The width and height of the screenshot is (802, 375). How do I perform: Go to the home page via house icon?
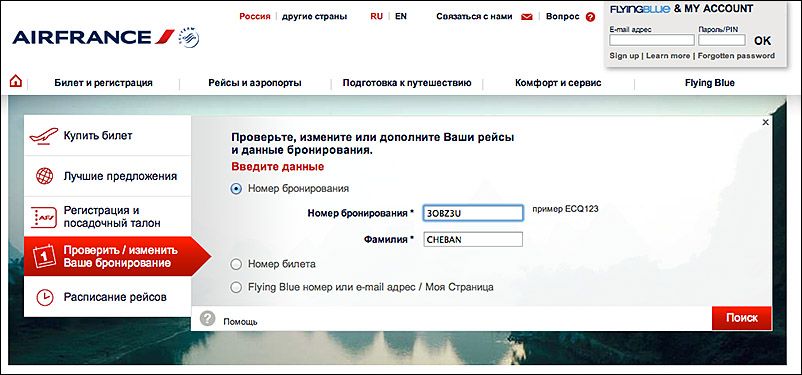16,81
